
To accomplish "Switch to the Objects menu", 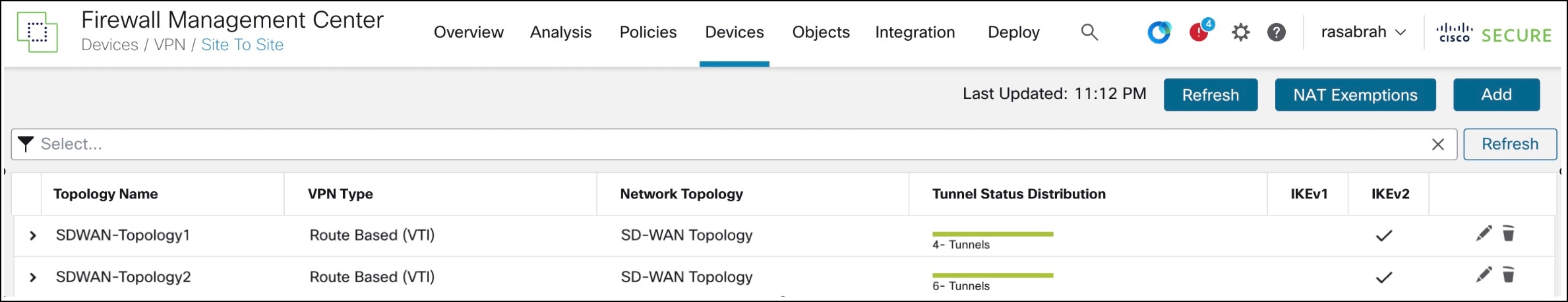I will tap(820, 32).
